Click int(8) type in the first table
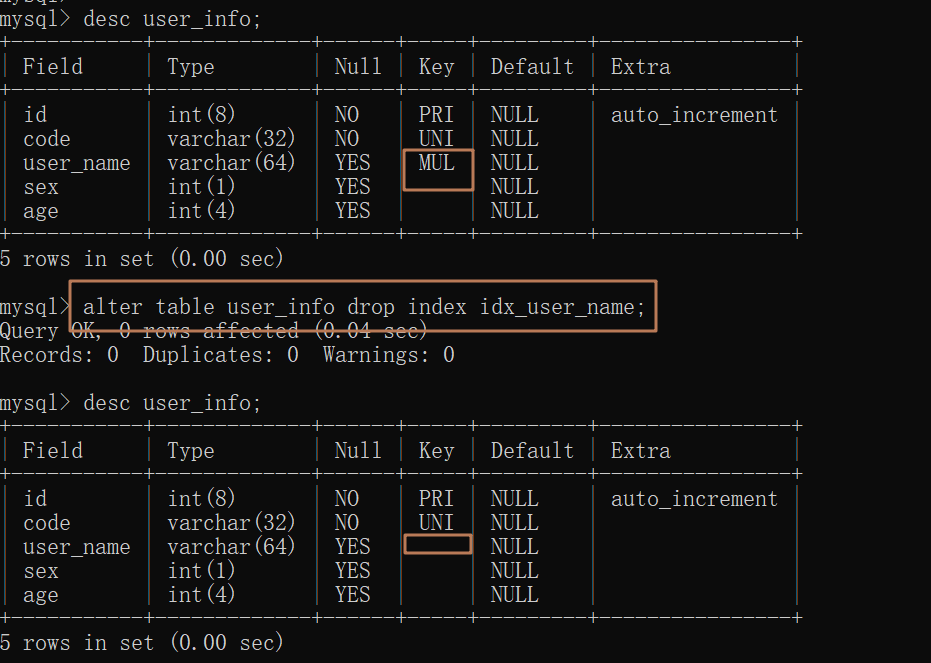The height and width of the screenshot is (663, 931). click(201, 115)
